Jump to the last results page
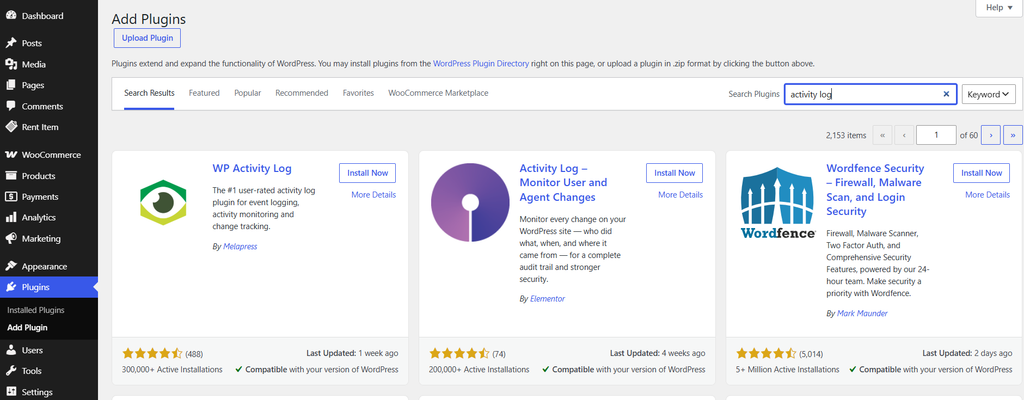Image resolution: width=1024 pixels, height=400 pixels. pos(1013,135)
